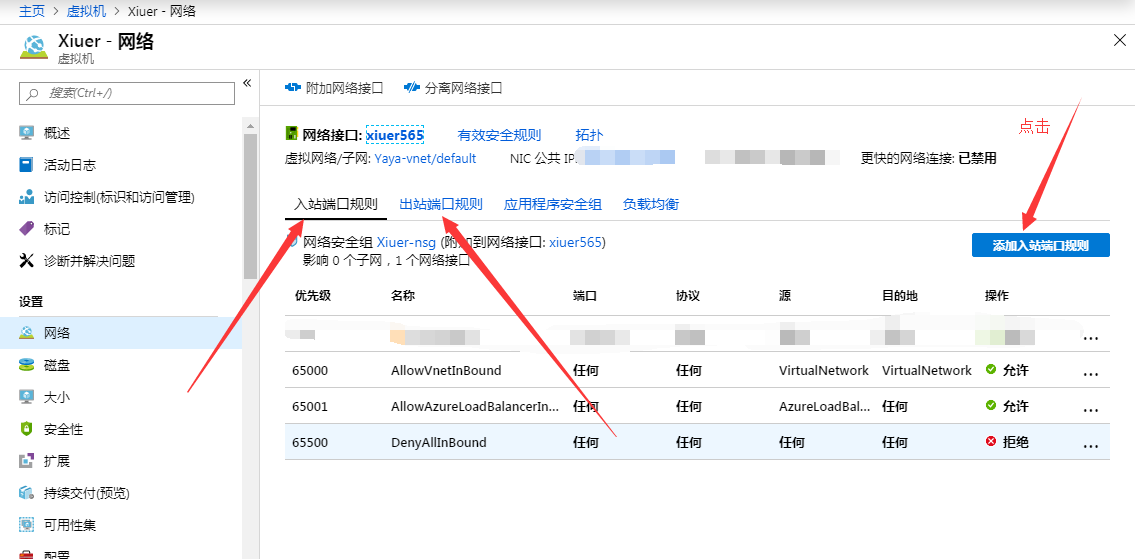Open the 磁盘 disks icon
The height and width of the screenshot is (559, 1135).
pyautogui.click(x=27, y=366)
